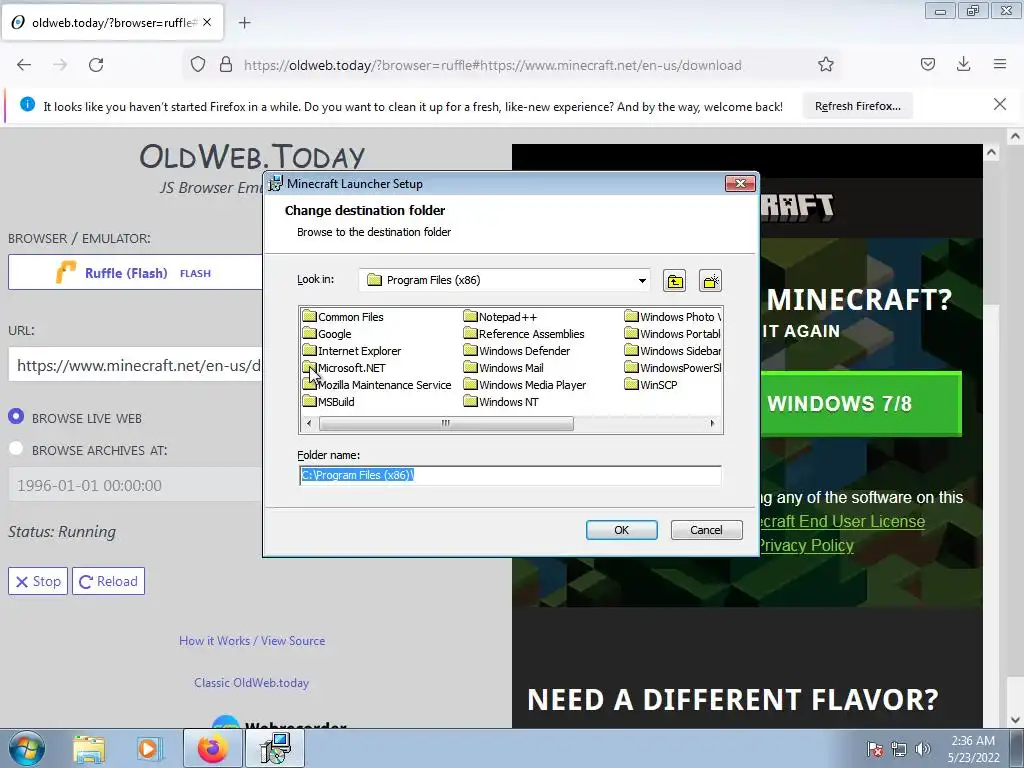Open the Ruffle (Flash) browser selector
The height and width of the screenshot is (768, 1024).
pos(135,272)
